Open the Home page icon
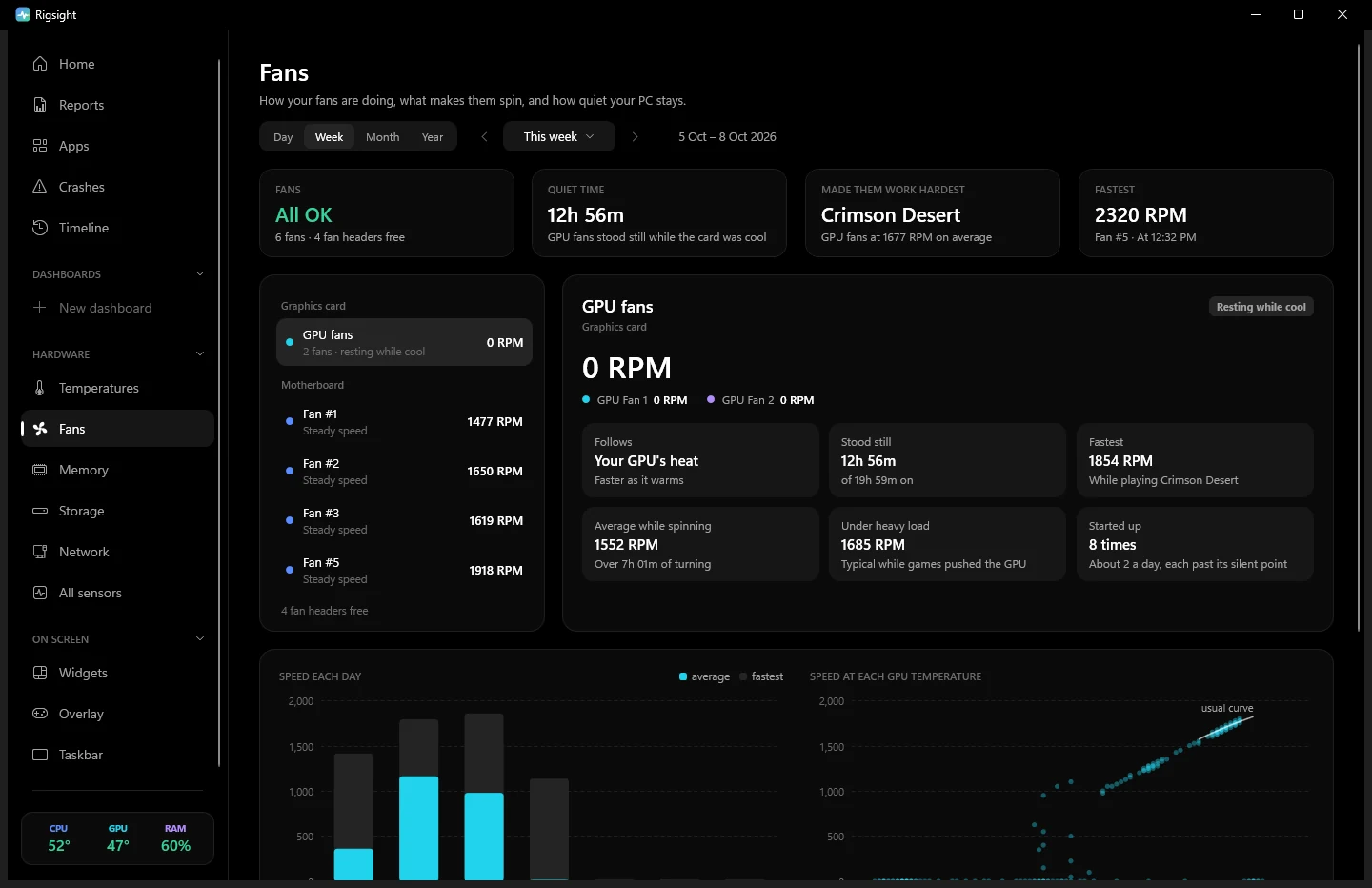Viewport: 1372px width, 888px height. [x=40, y=64]
